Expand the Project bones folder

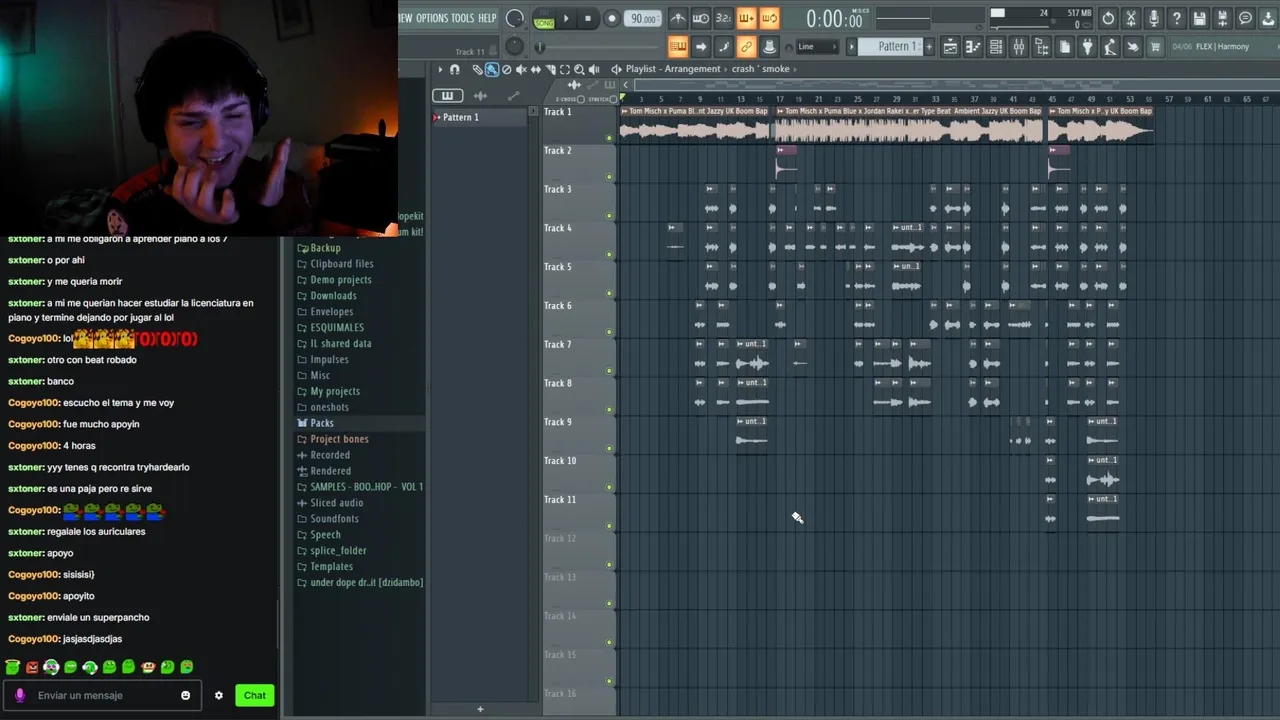[338, 439]
